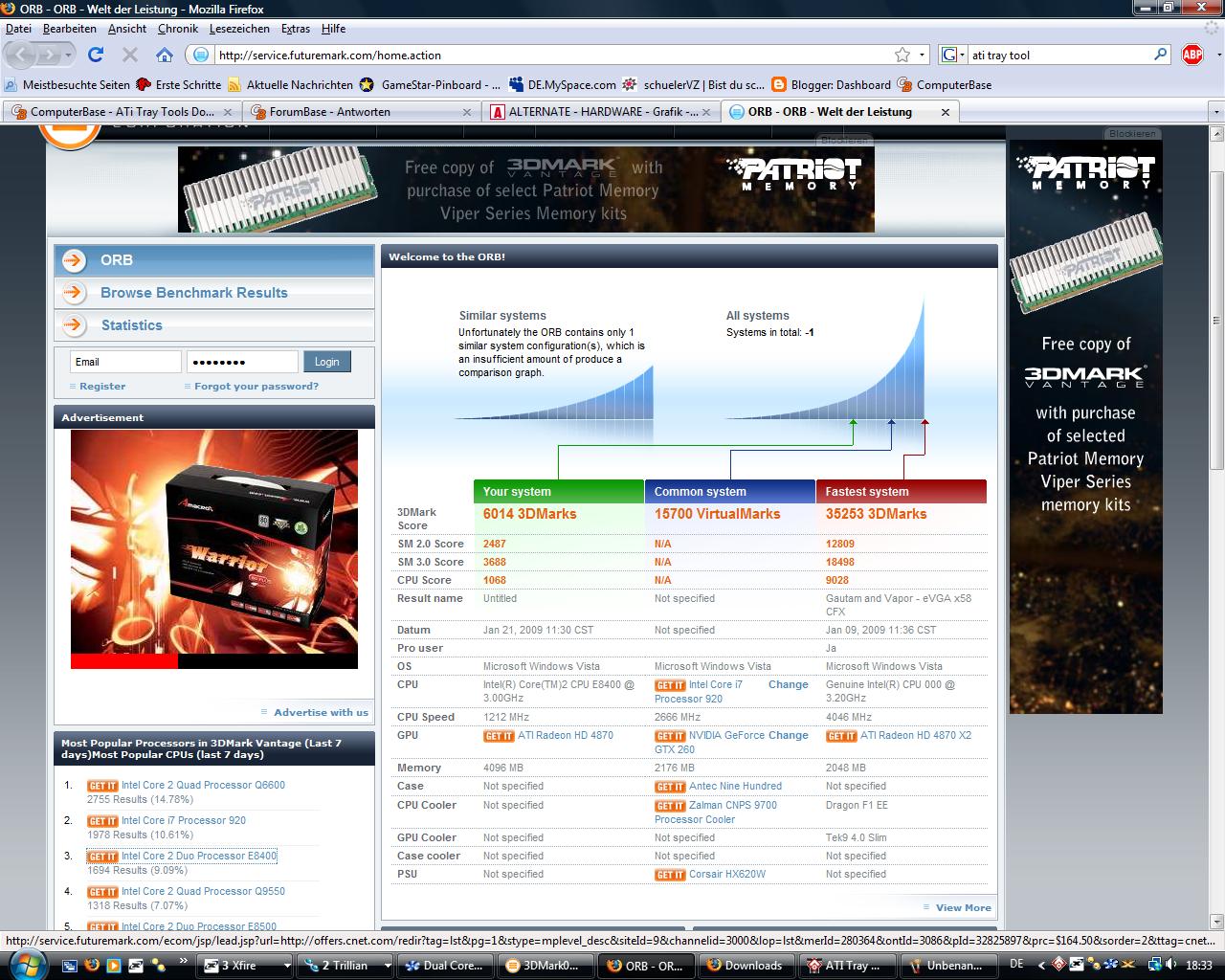Click Change link in the GPU row
1225x980 pixels.
coord(788,735)
